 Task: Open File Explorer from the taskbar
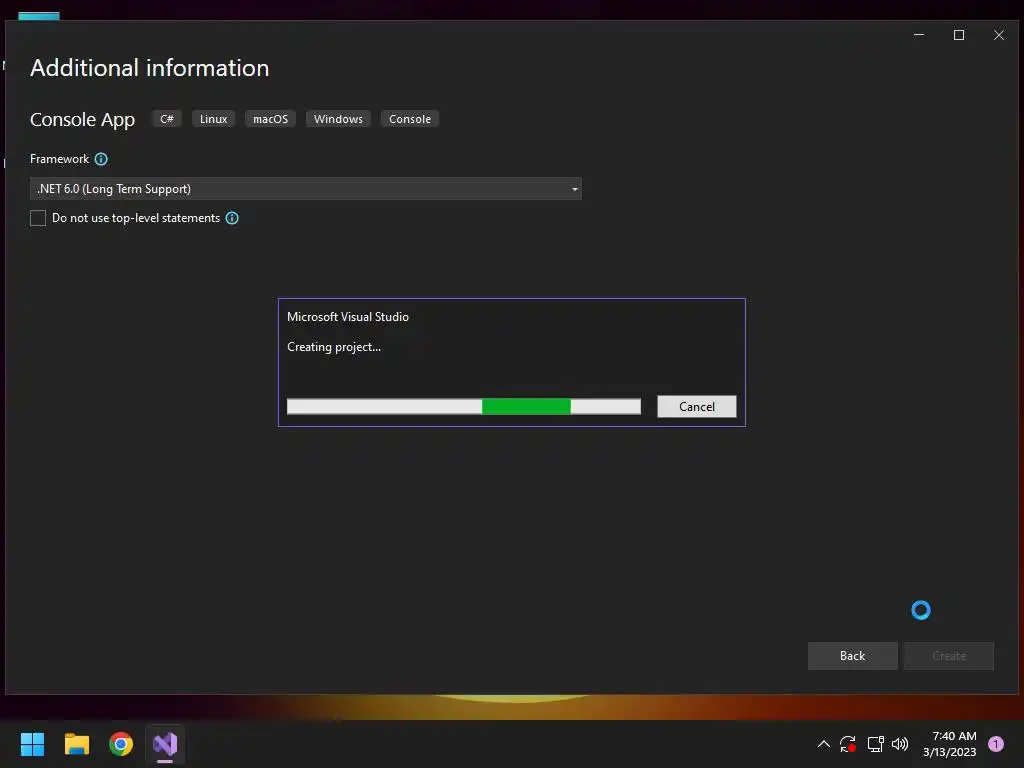pos(76,744)
